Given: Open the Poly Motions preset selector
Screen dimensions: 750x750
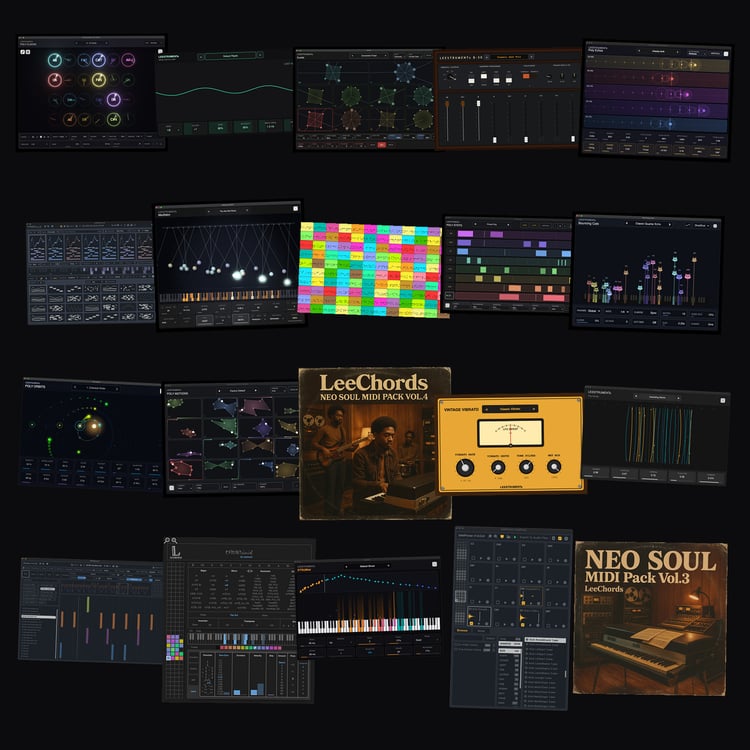Looking at the screenshot, I should click(238, 390).
